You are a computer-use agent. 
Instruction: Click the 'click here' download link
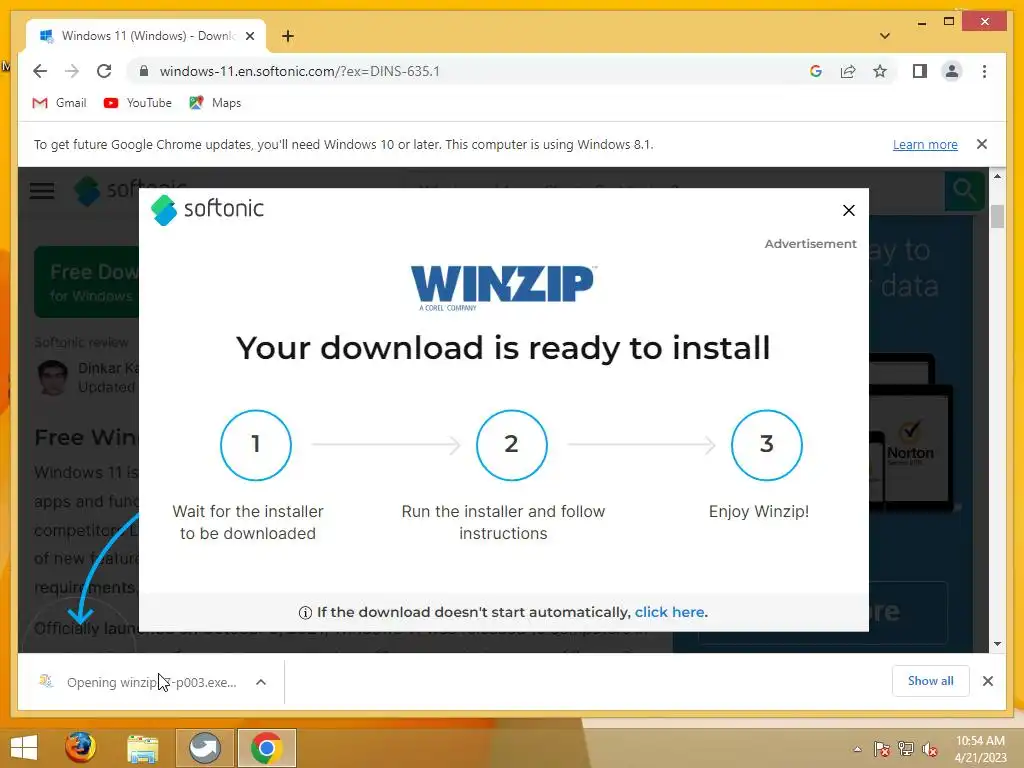669,612
